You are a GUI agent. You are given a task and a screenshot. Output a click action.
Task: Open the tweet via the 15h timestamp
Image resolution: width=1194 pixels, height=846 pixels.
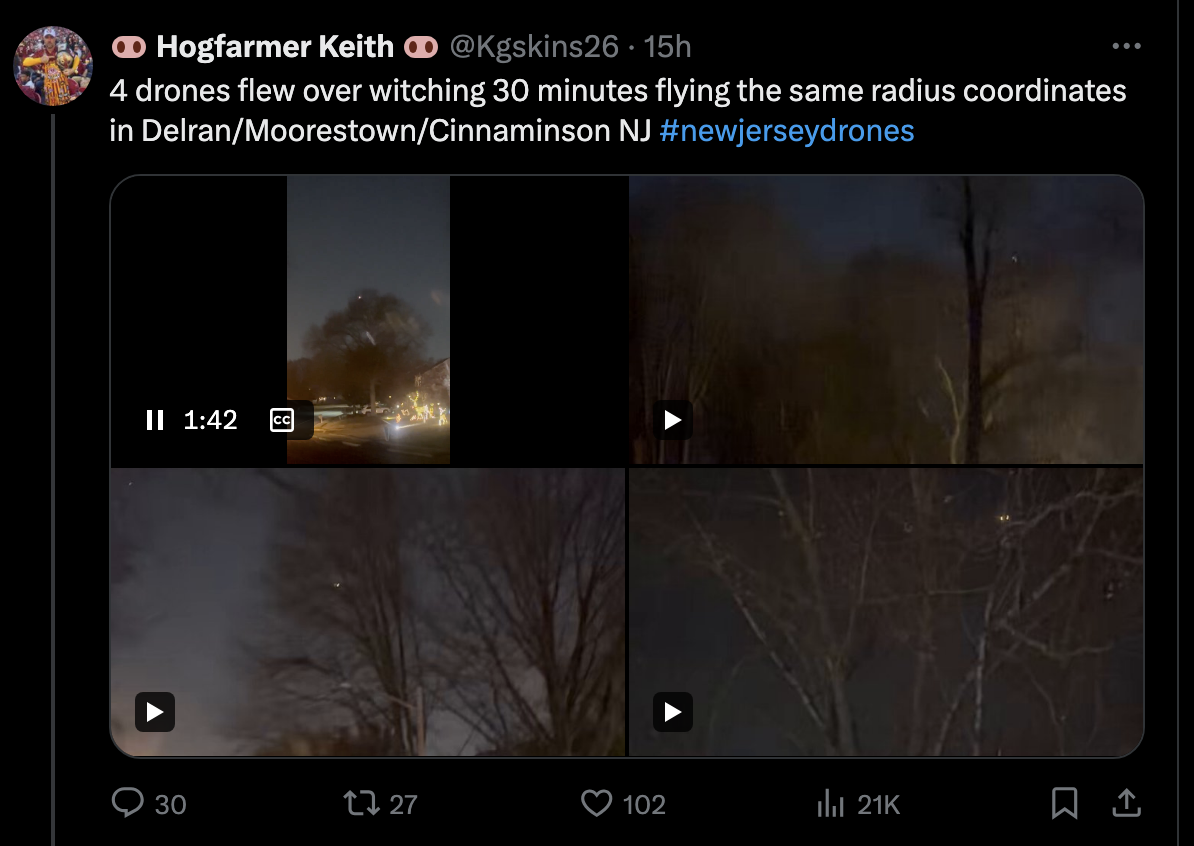click(x=668, y=46)
